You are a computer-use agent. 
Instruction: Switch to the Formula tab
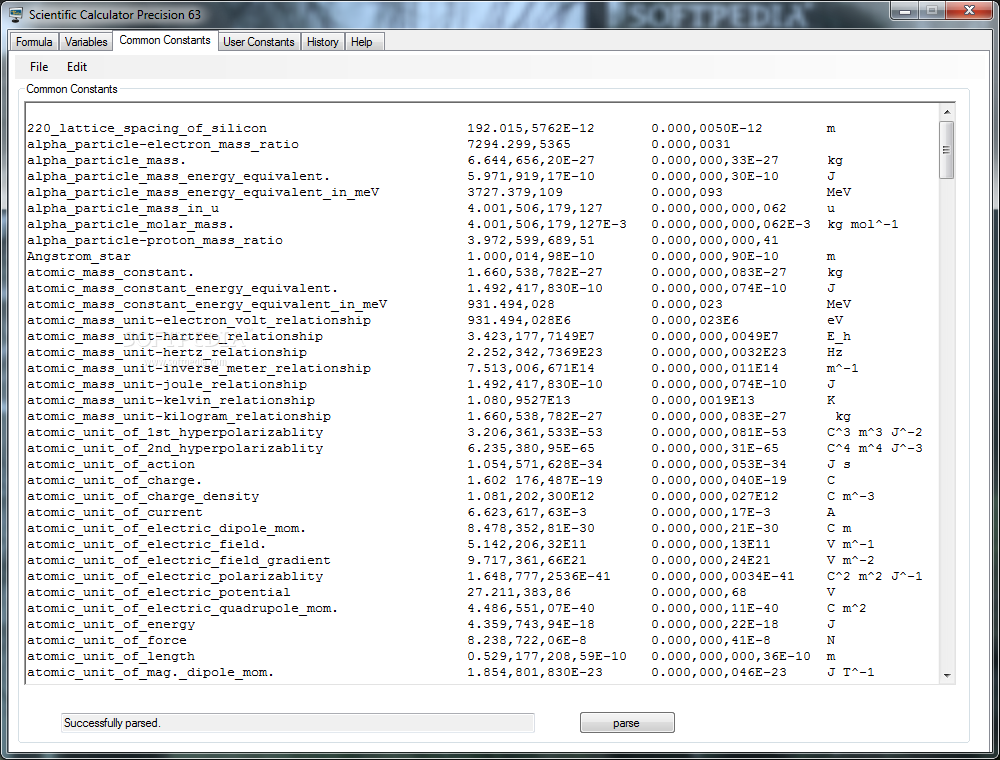34,42
